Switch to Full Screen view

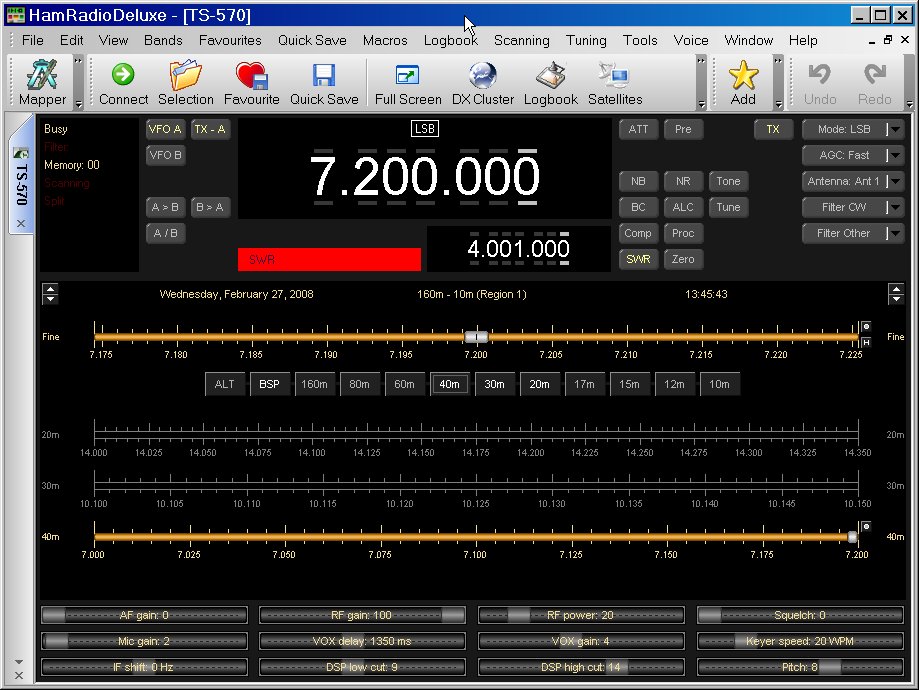coord(407,82)
